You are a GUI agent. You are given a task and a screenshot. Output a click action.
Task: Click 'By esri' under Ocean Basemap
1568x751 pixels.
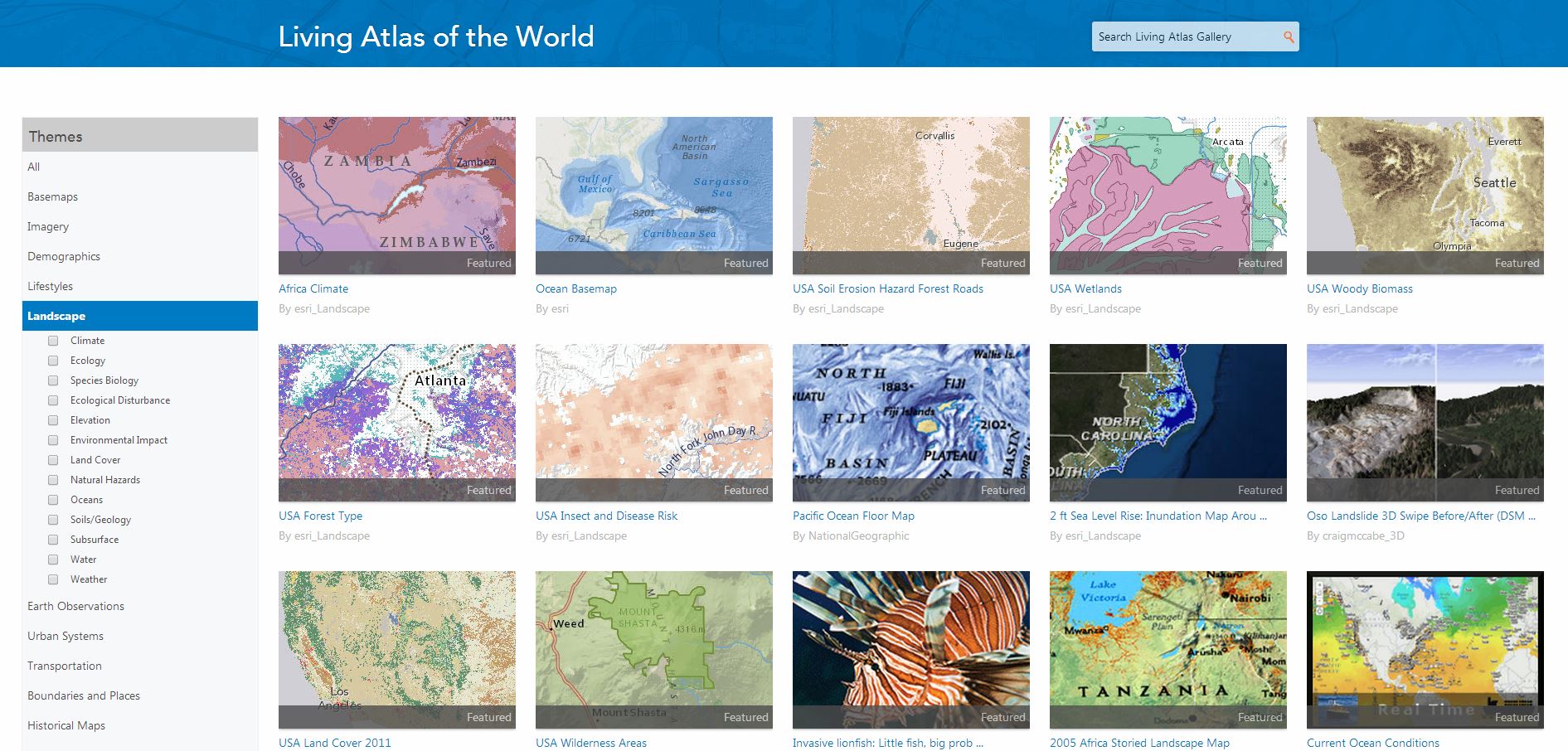[552, 309]
